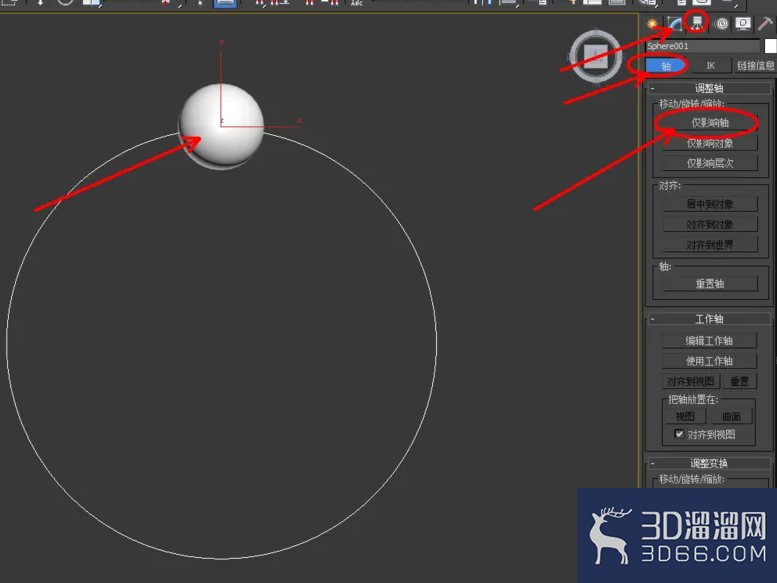Toggle the 仅影响层次 button
Screen dimensions: 777x583
(710, 163)
